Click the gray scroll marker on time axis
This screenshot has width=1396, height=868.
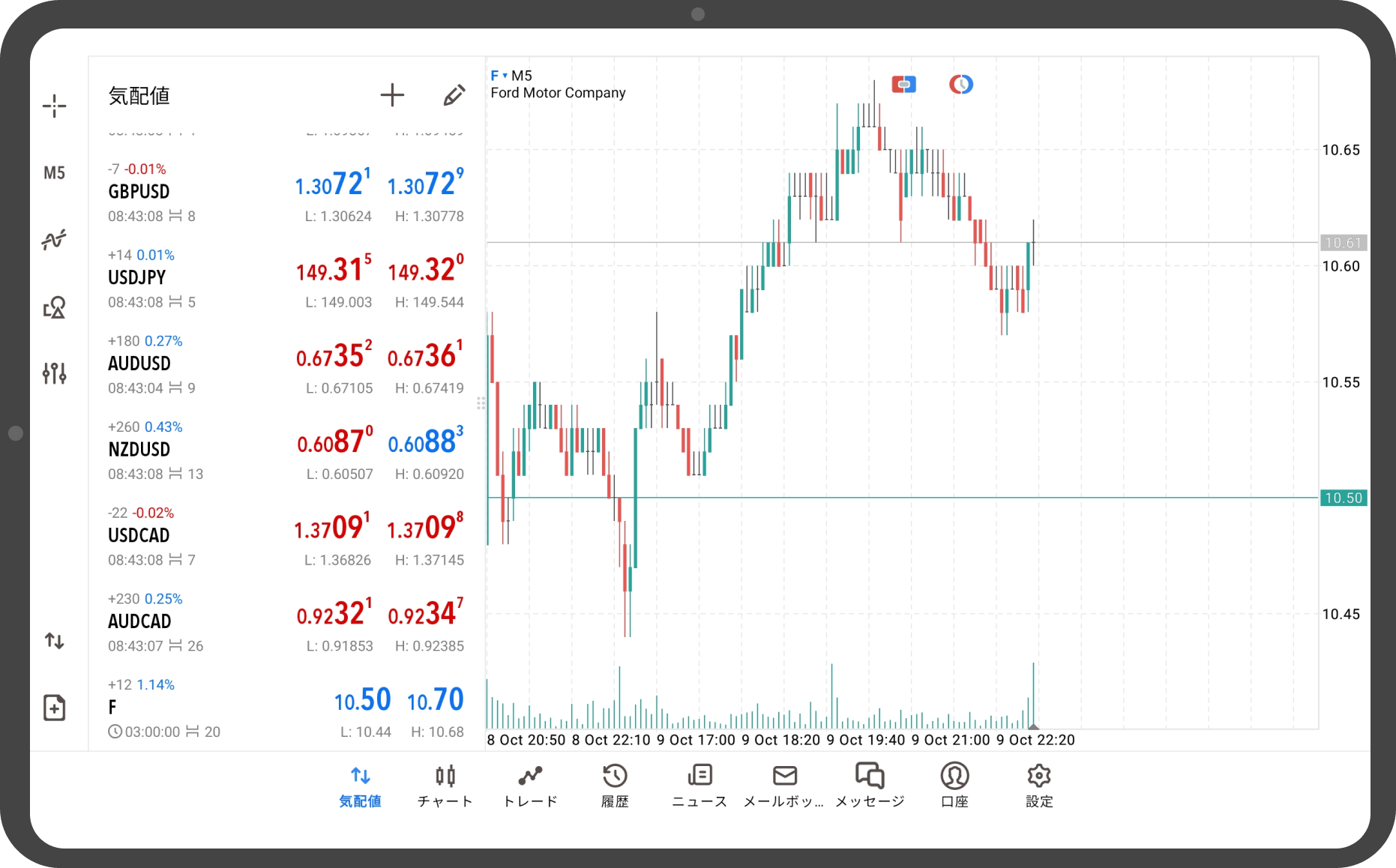pos(1033,726)
